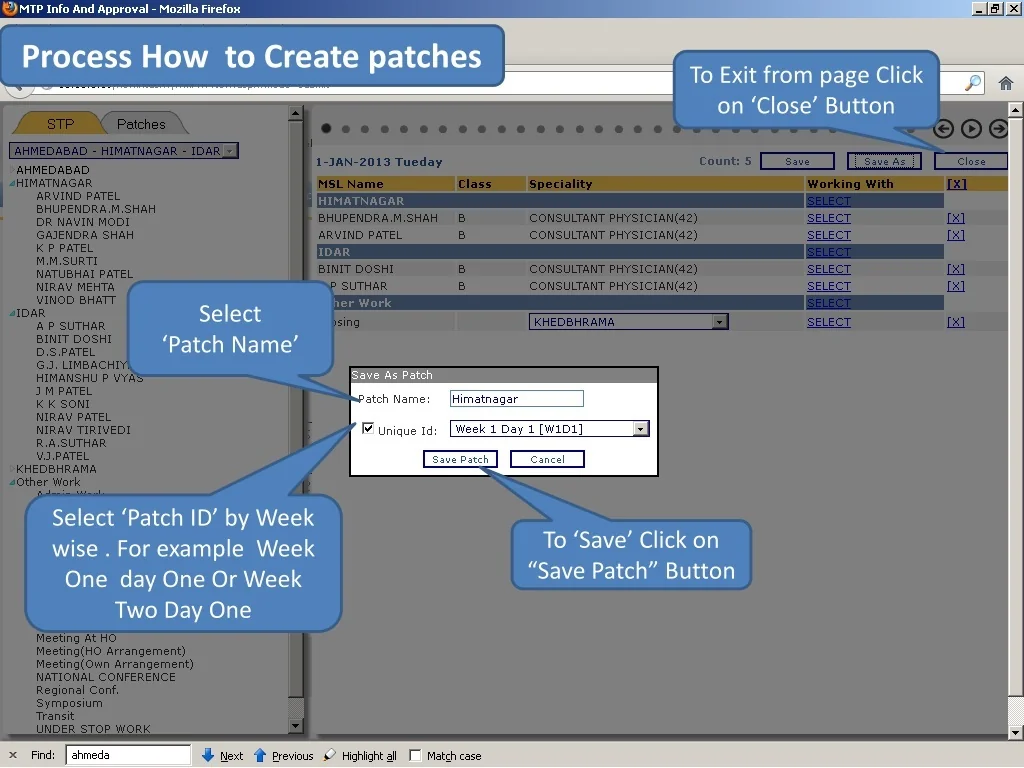The image size is (1024, 768).
Task: Click the search magnifier icon
Action: pos(972,84)
